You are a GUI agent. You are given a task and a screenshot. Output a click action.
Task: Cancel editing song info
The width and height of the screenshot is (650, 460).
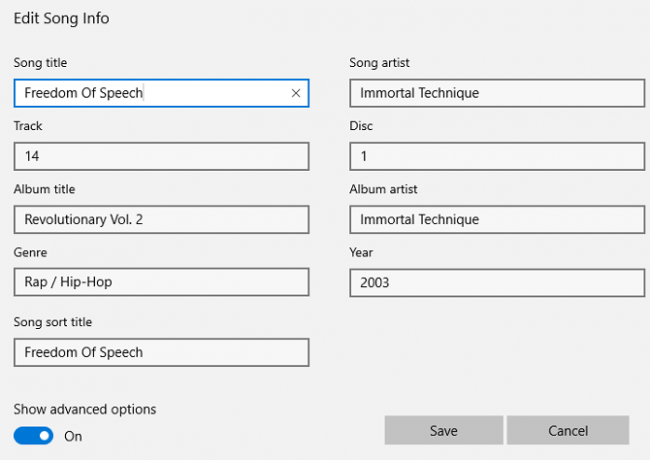point(568,431)
